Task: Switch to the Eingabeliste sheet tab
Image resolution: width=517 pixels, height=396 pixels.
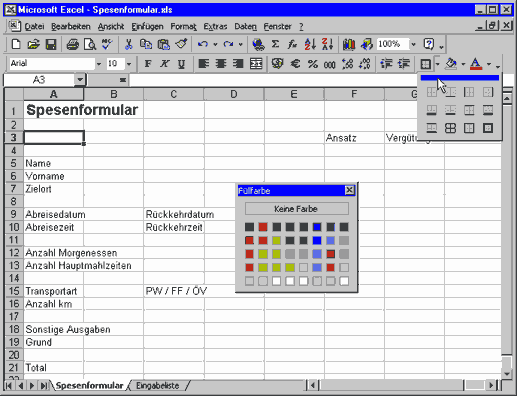Action: coord(157,386)
